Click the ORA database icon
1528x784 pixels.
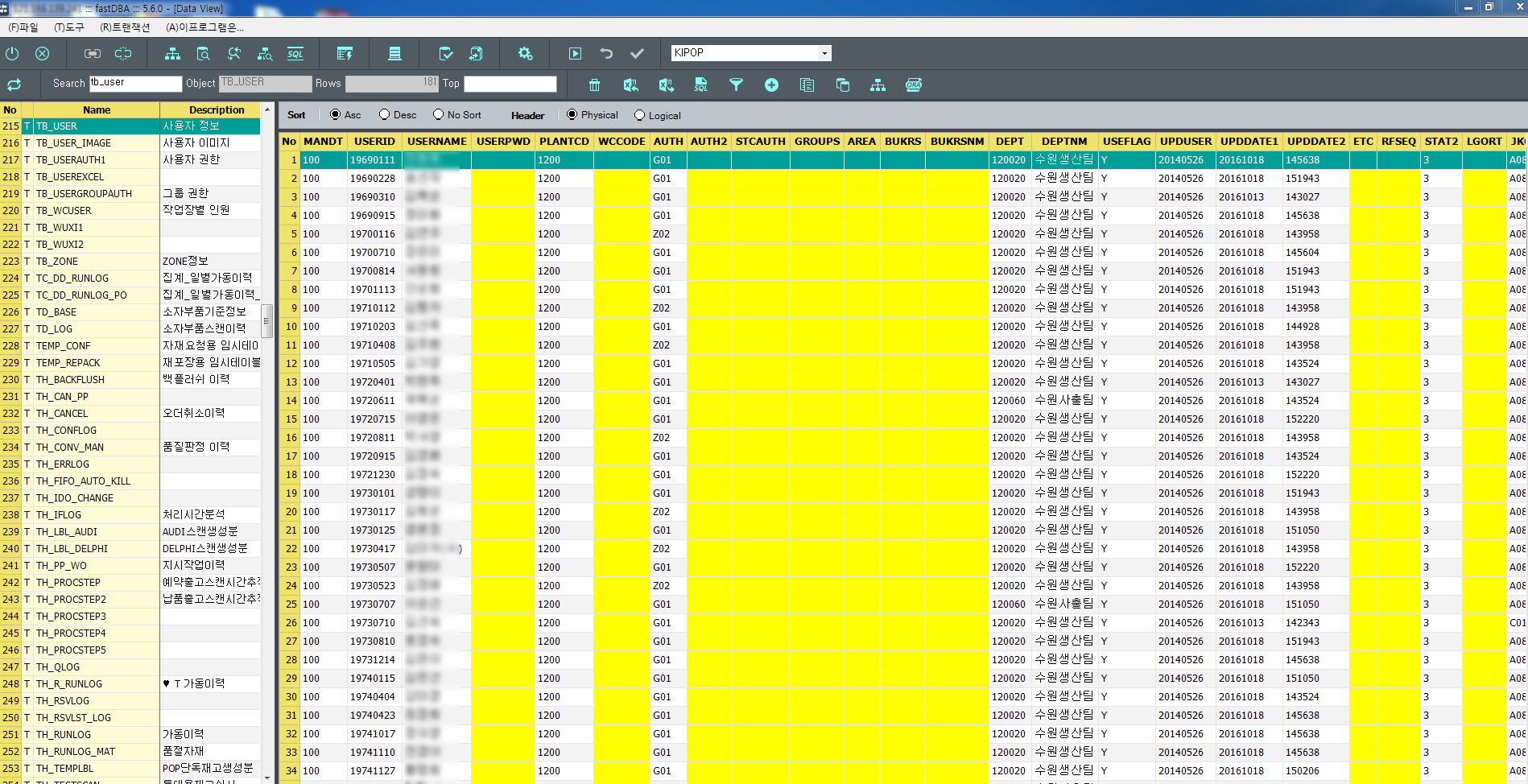(x=913, y=85)
